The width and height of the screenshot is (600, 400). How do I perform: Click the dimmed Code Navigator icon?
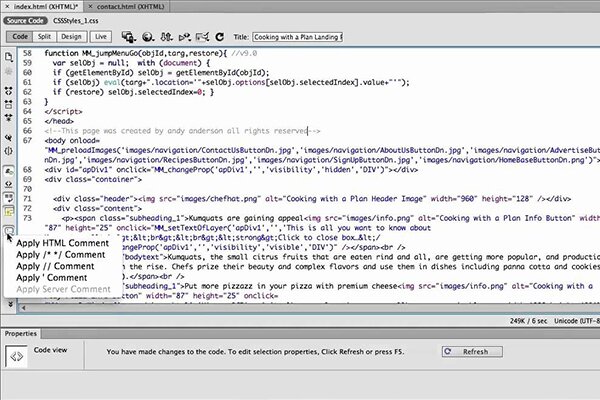click(8, 72)
